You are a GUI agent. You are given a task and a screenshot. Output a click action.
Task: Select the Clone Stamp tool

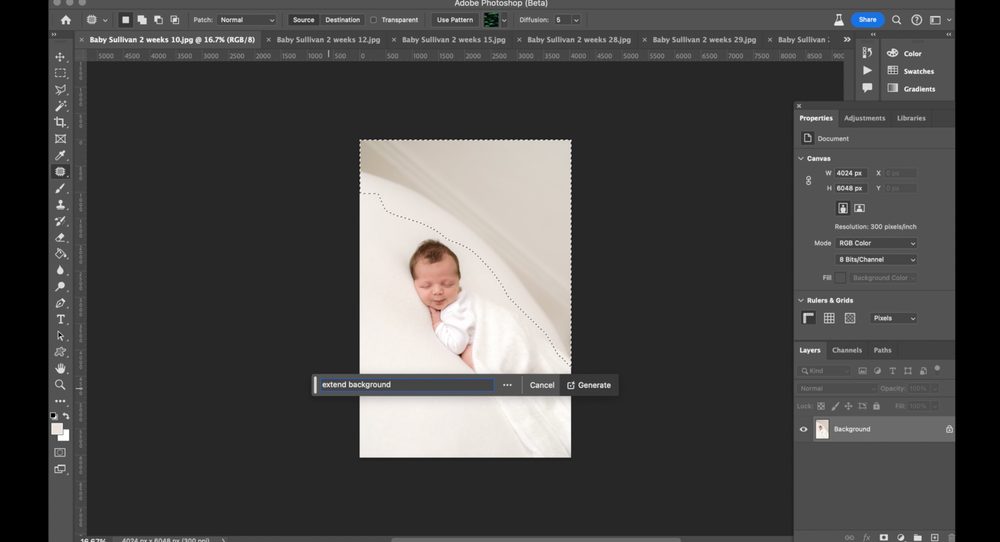click(x=60, y=205)
